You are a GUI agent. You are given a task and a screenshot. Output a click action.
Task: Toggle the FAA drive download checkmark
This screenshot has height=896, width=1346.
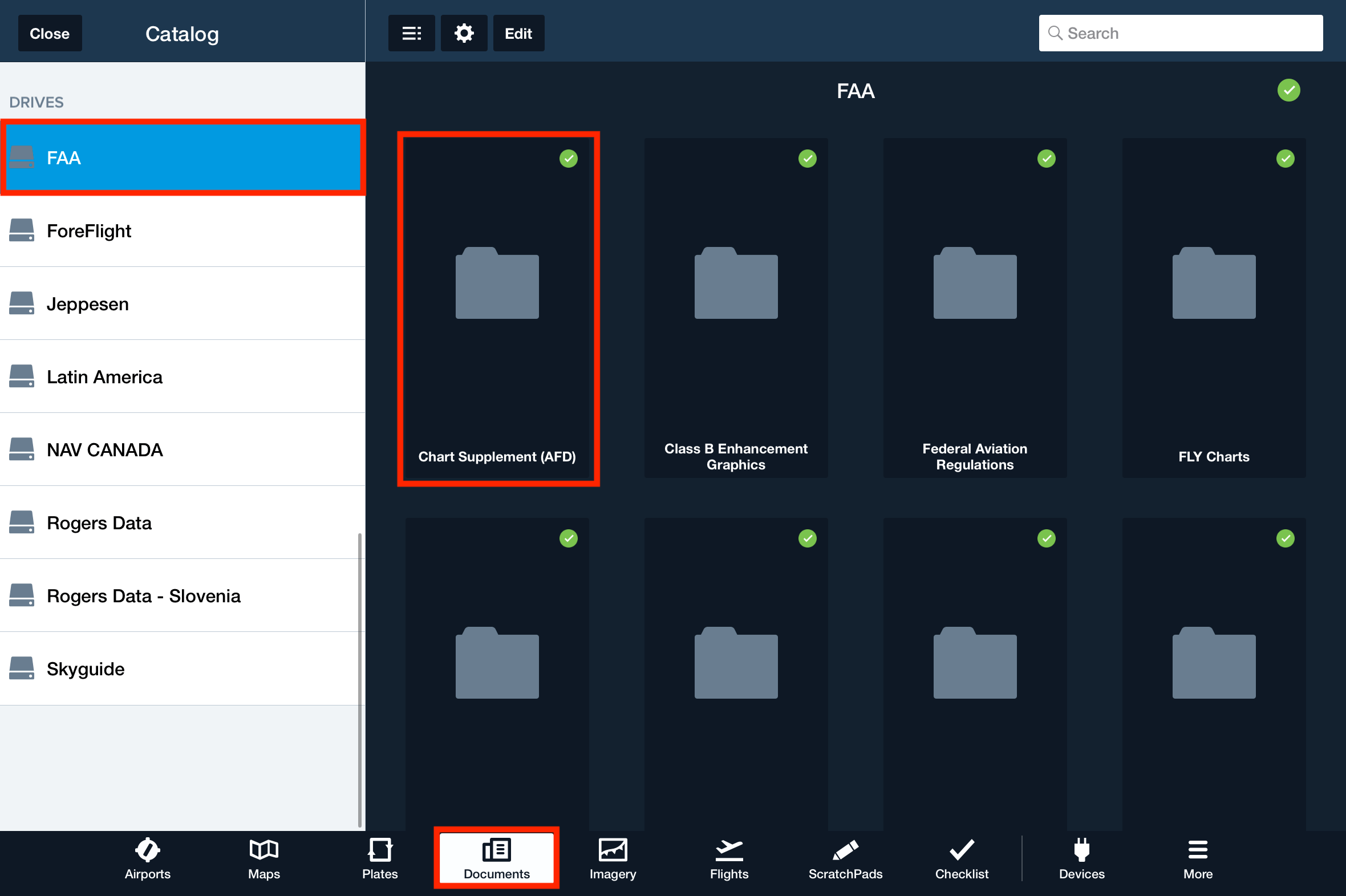[1288, 90]
